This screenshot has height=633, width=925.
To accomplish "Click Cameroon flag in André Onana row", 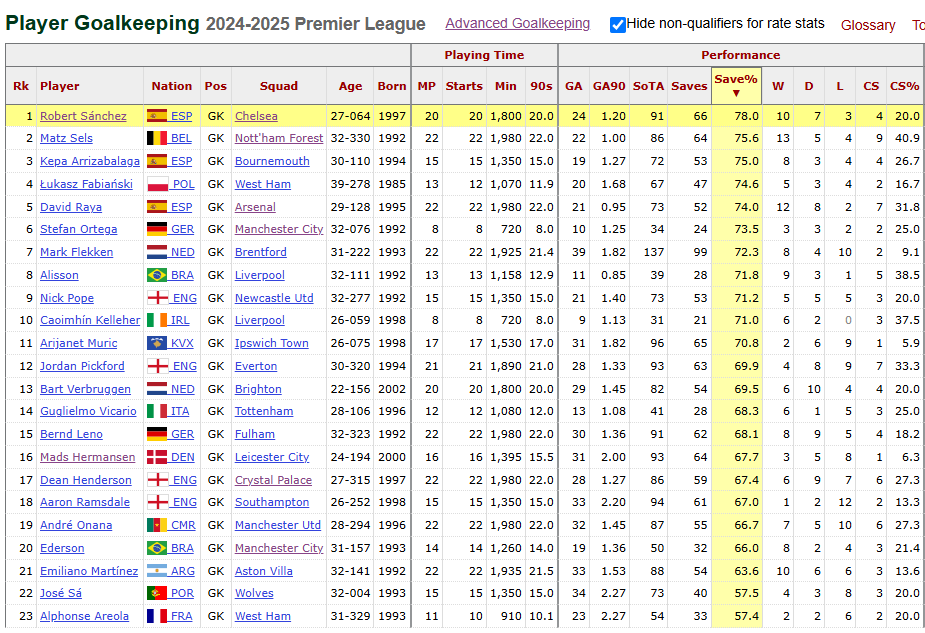I will 157,524.
